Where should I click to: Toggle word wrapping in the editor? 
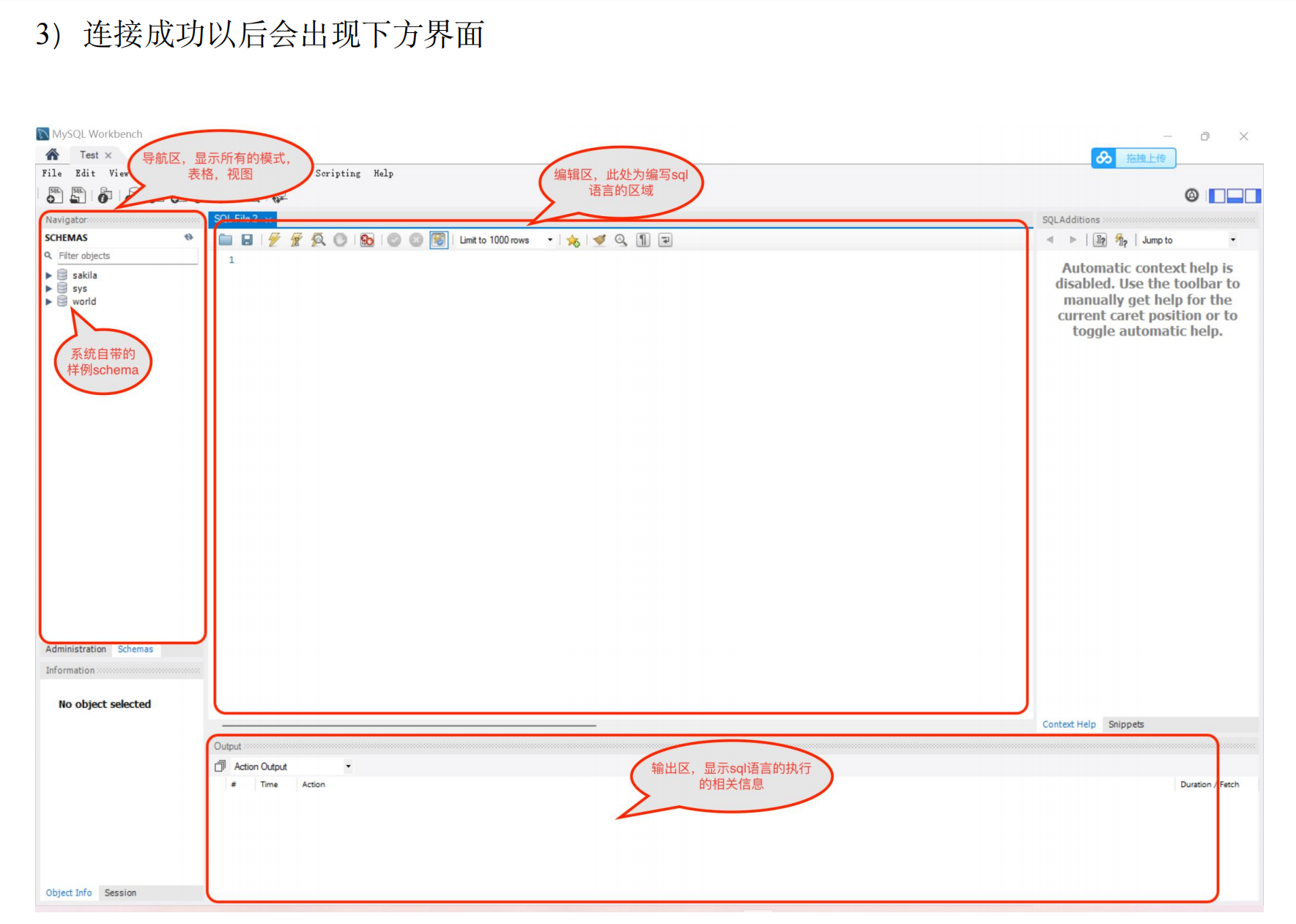665,240
